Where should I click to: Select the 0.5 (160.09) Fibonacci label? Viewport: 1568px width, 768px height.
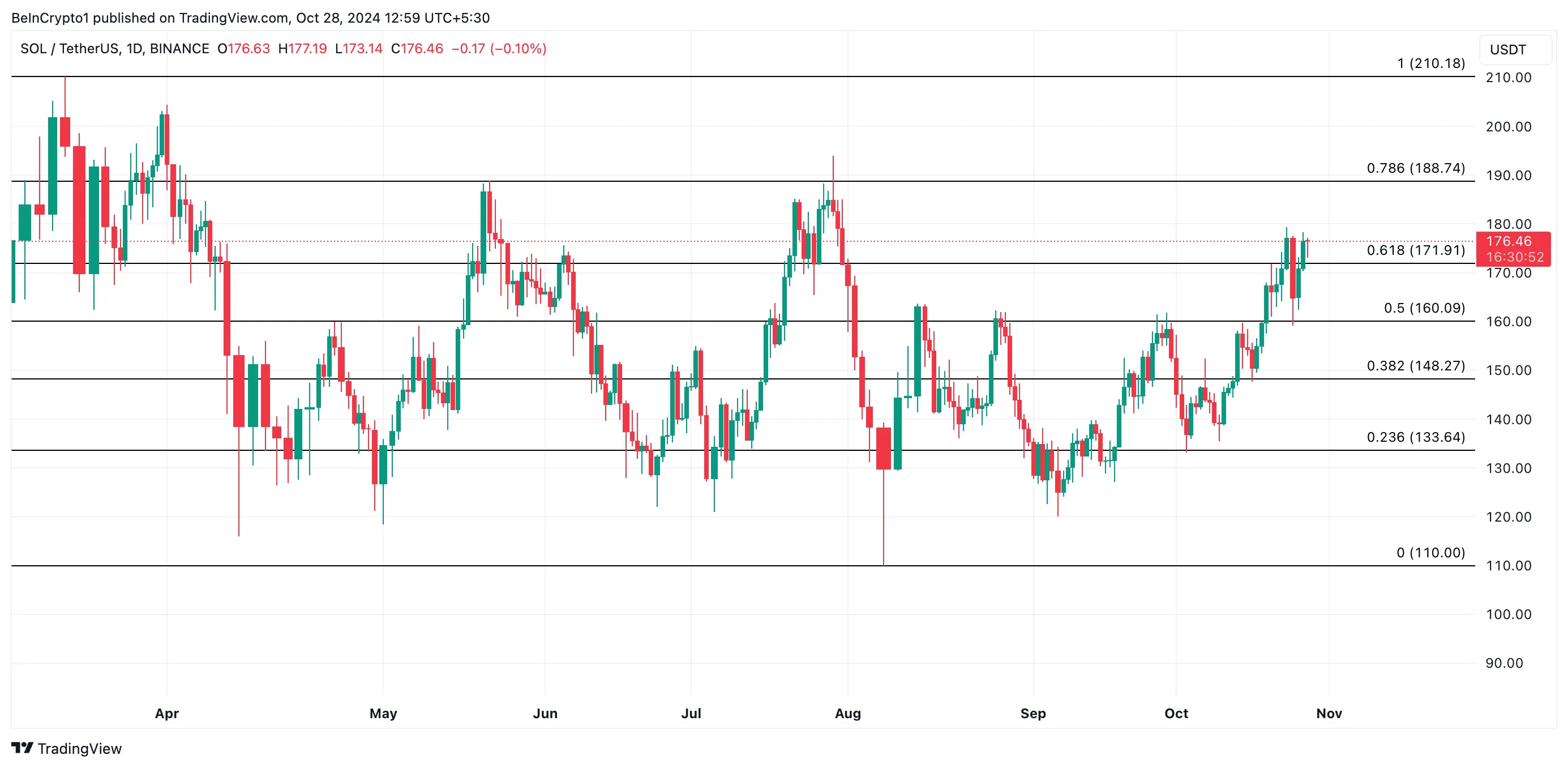(x=1424, y=308)
